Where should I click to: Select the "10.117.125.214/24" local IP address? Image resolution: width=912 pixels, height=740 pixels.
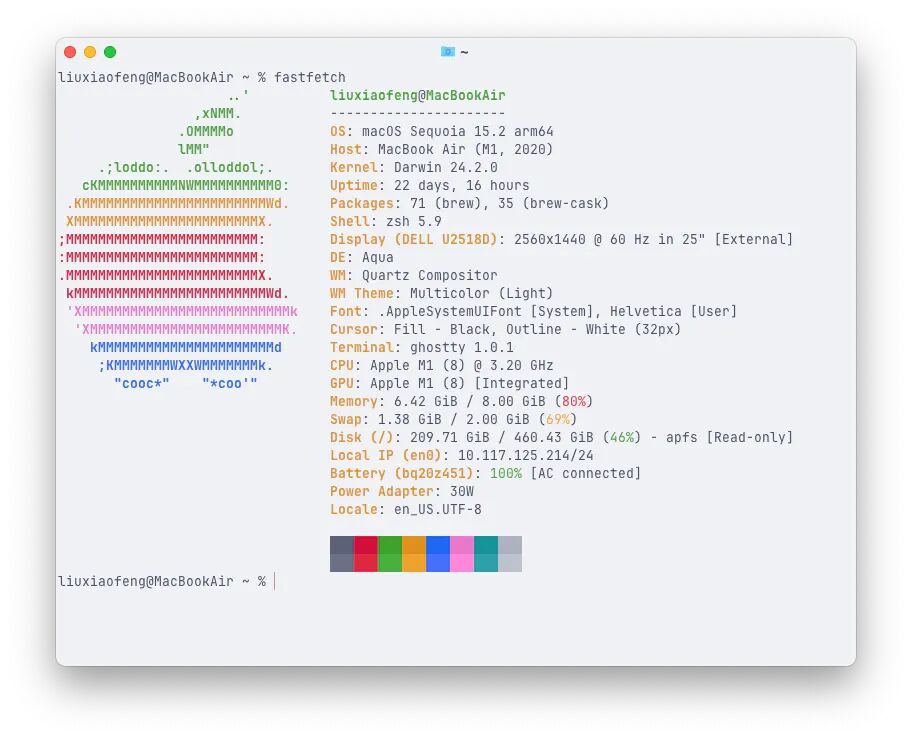point(526,456)
